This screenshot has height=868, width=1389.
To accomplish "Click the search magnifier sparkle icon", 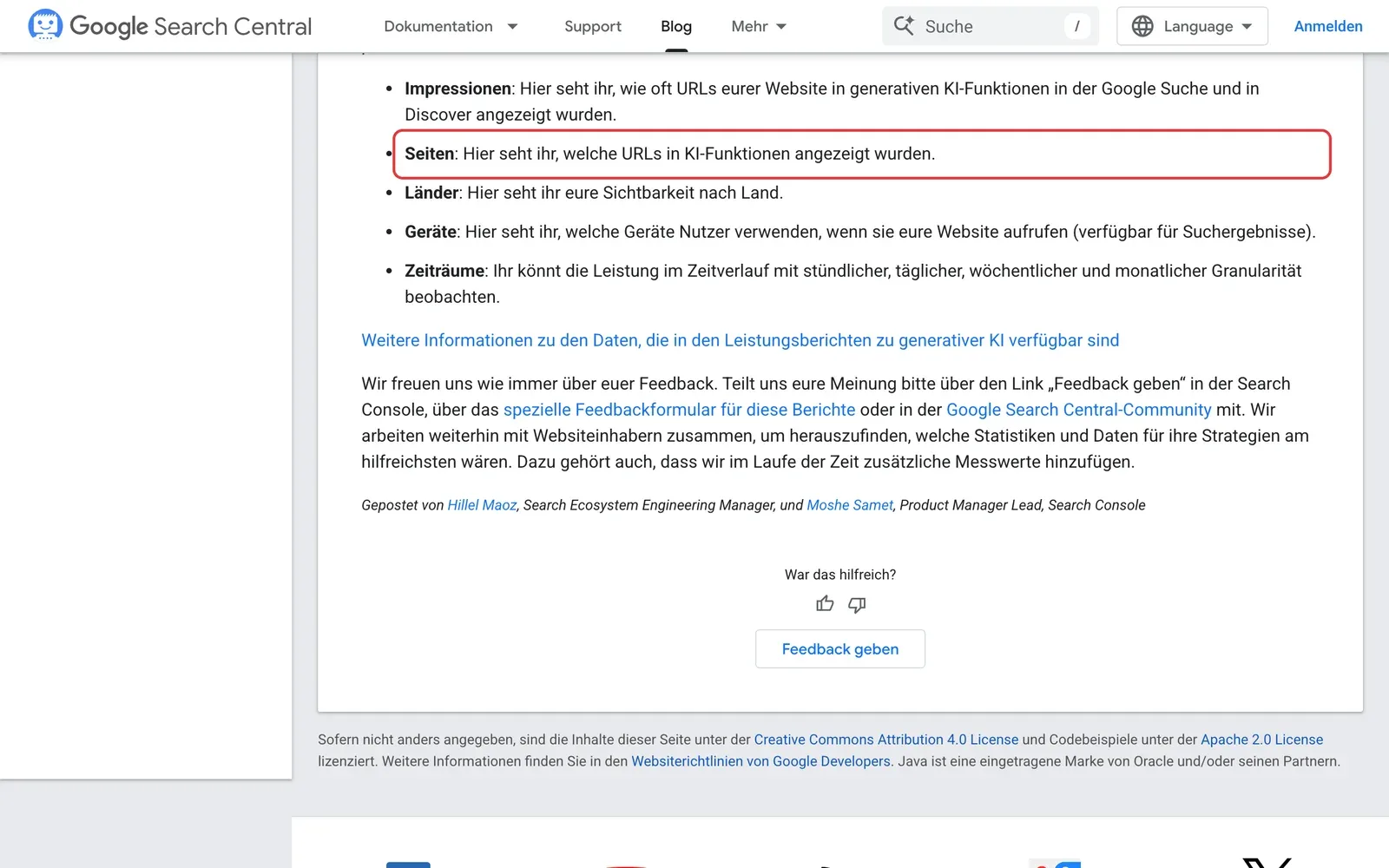I will [x=904, y=26].
